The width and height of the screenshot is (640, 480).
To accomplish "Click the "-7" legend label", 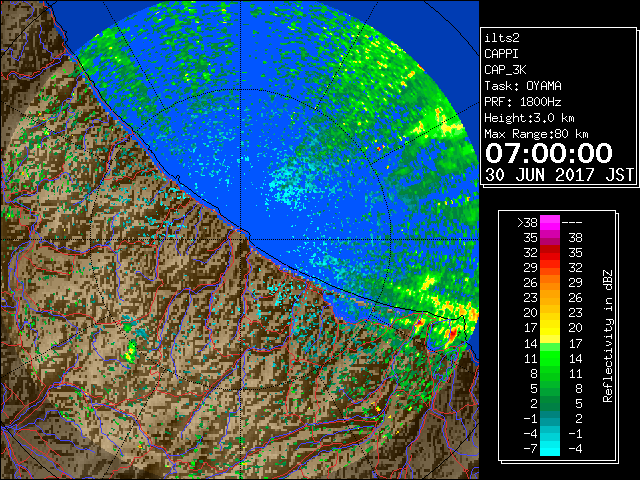I will tap(530, 449).
